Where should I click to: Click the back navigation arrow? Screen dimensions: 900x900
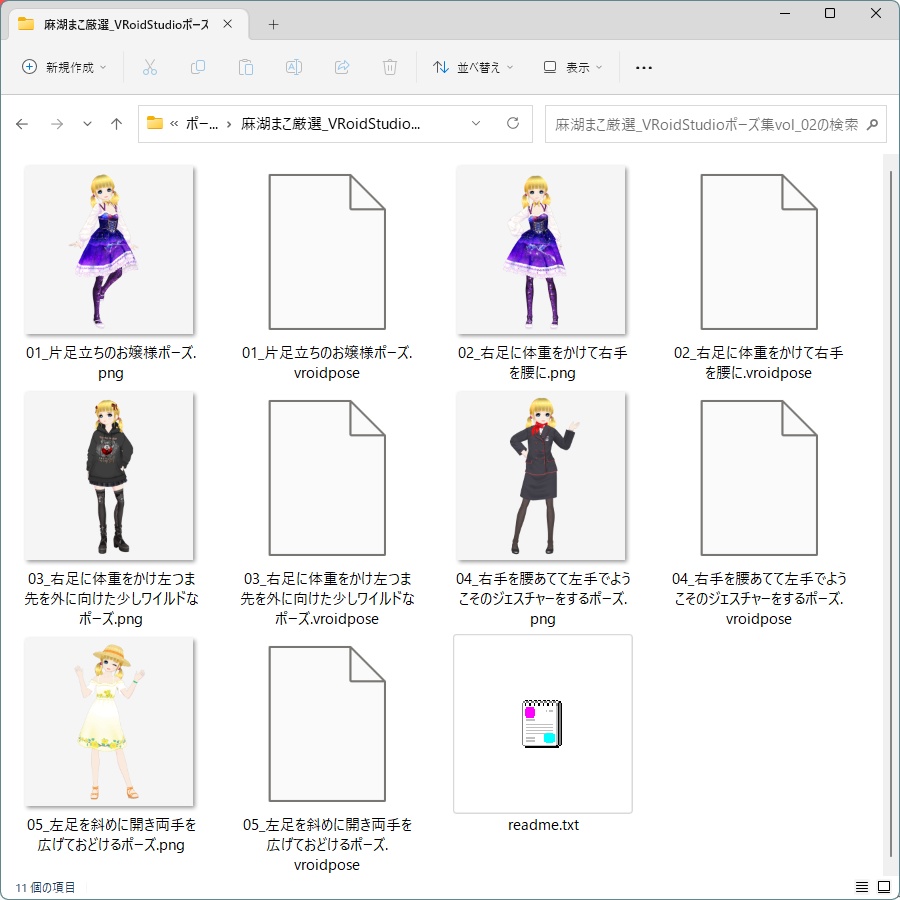[x=22, y=123]
